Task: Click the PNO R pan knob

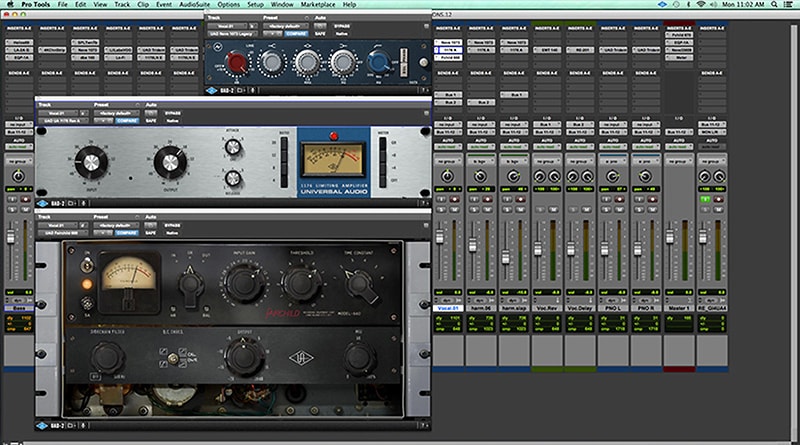Action: click(x=645, y=176)
